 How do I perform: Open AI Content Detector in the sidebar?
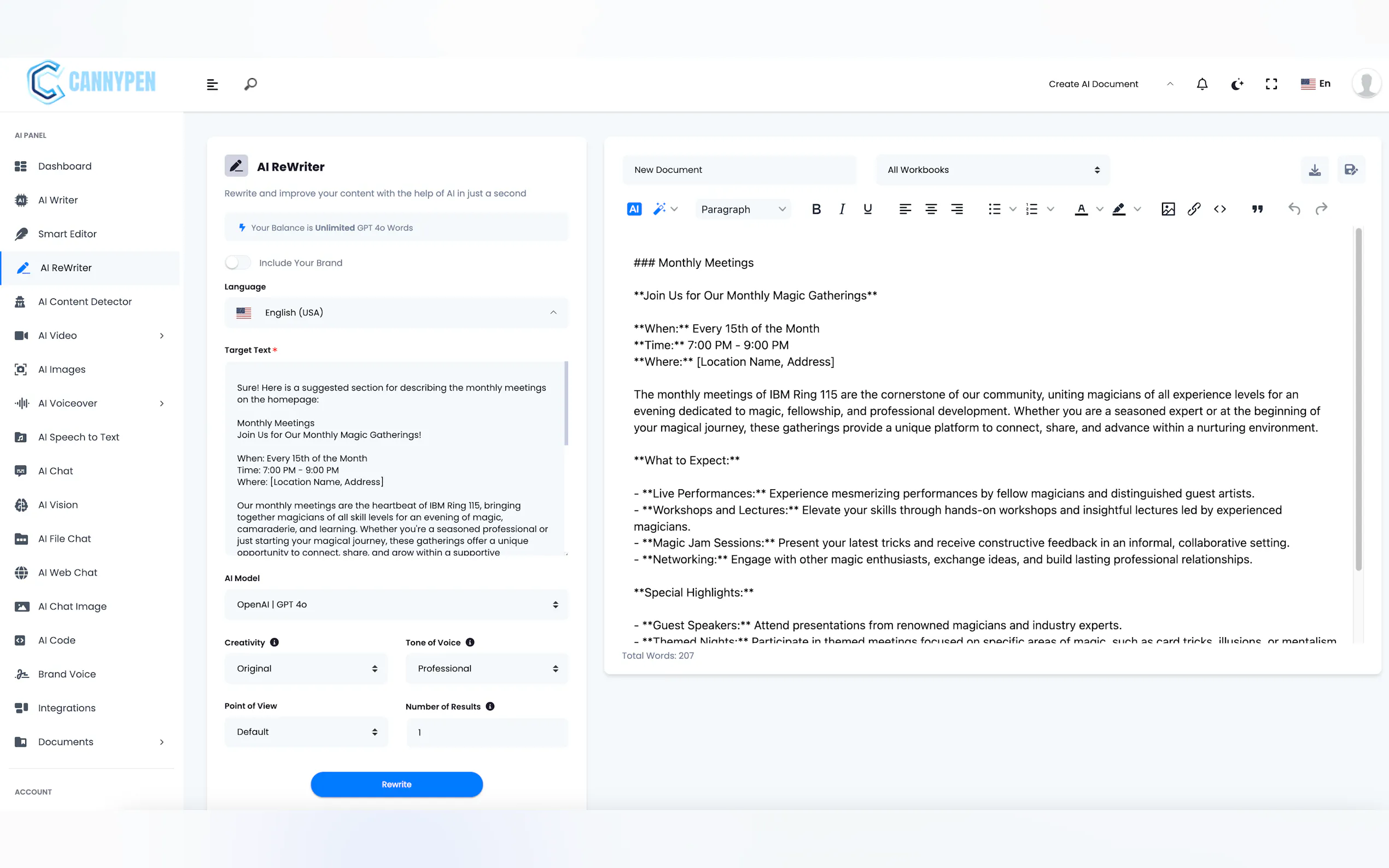[x=85, y=302]
